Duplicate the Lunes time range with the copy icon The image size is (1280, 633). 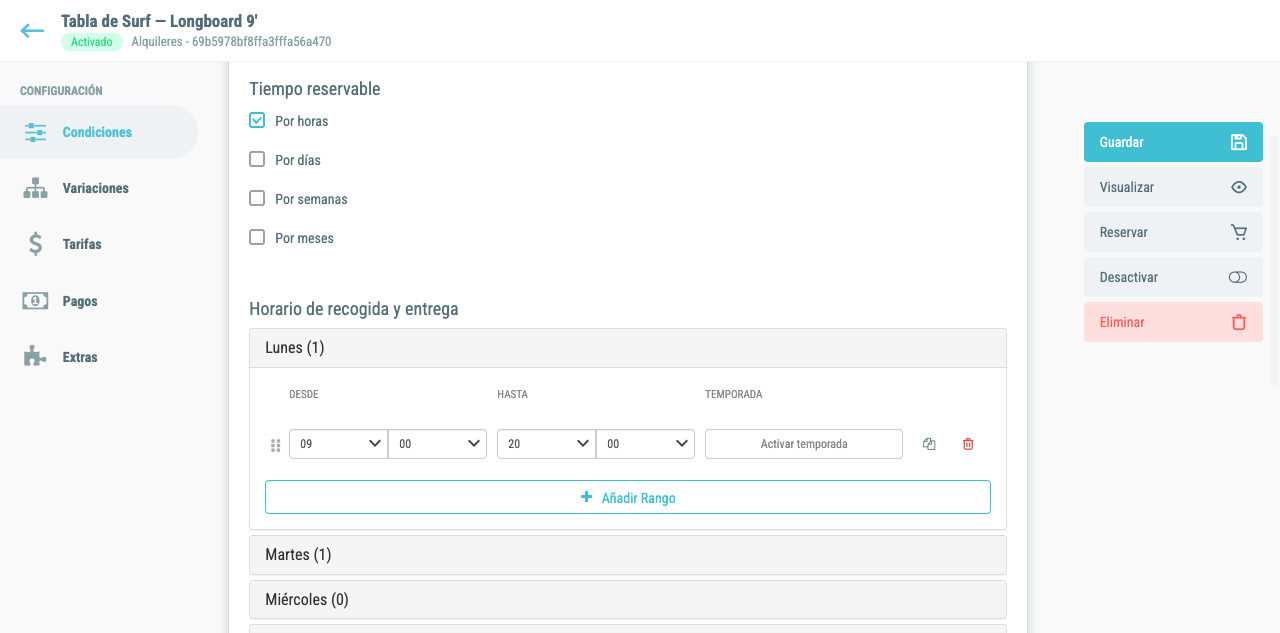929,444
